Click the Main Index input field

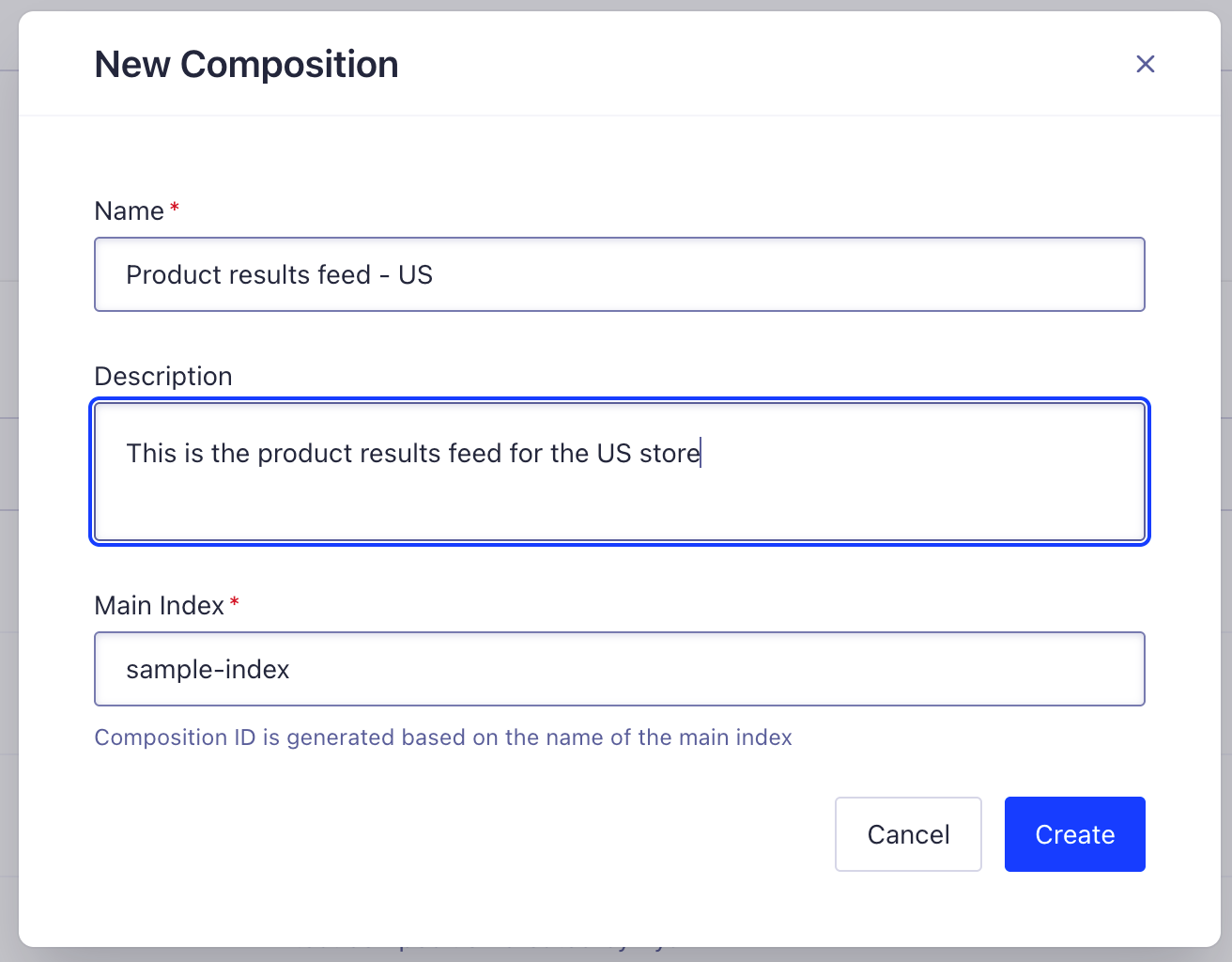[620, 669]
